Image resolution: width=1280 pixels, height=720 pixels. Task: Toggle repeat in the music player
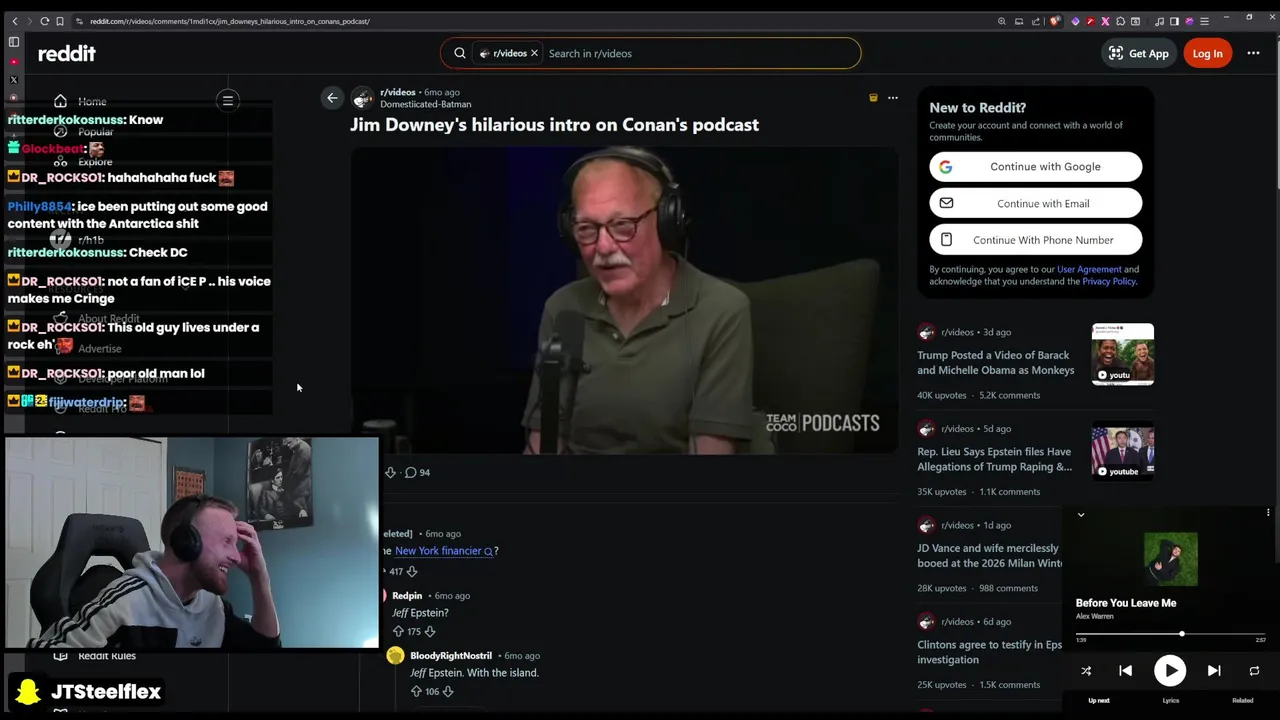(x=1254, y=671)
